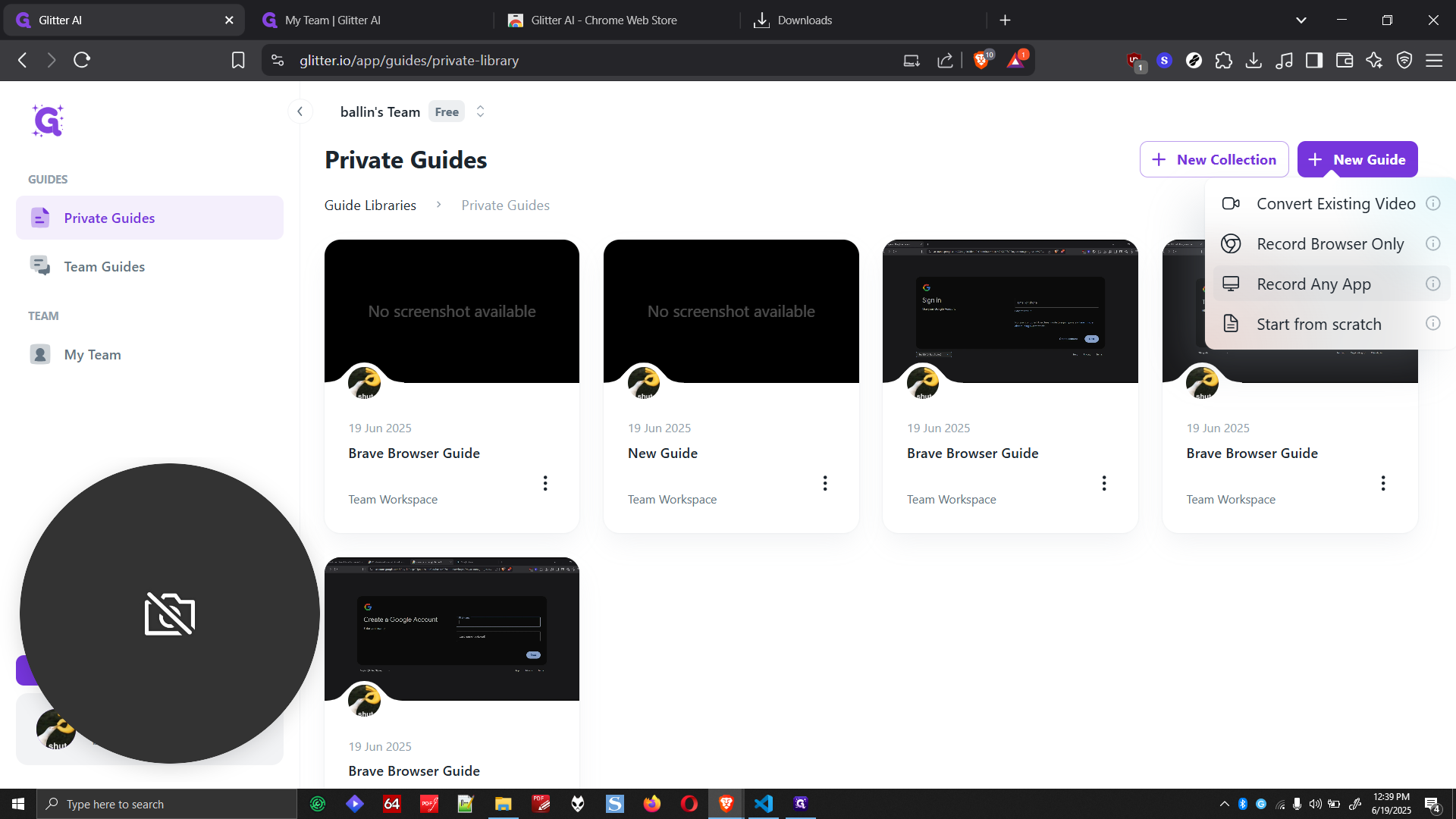Image resolution: width=1456 pixels, height=819 pixels.
Task: Open Leo AI sparkle icon
Action: (x=1374, y=60)
